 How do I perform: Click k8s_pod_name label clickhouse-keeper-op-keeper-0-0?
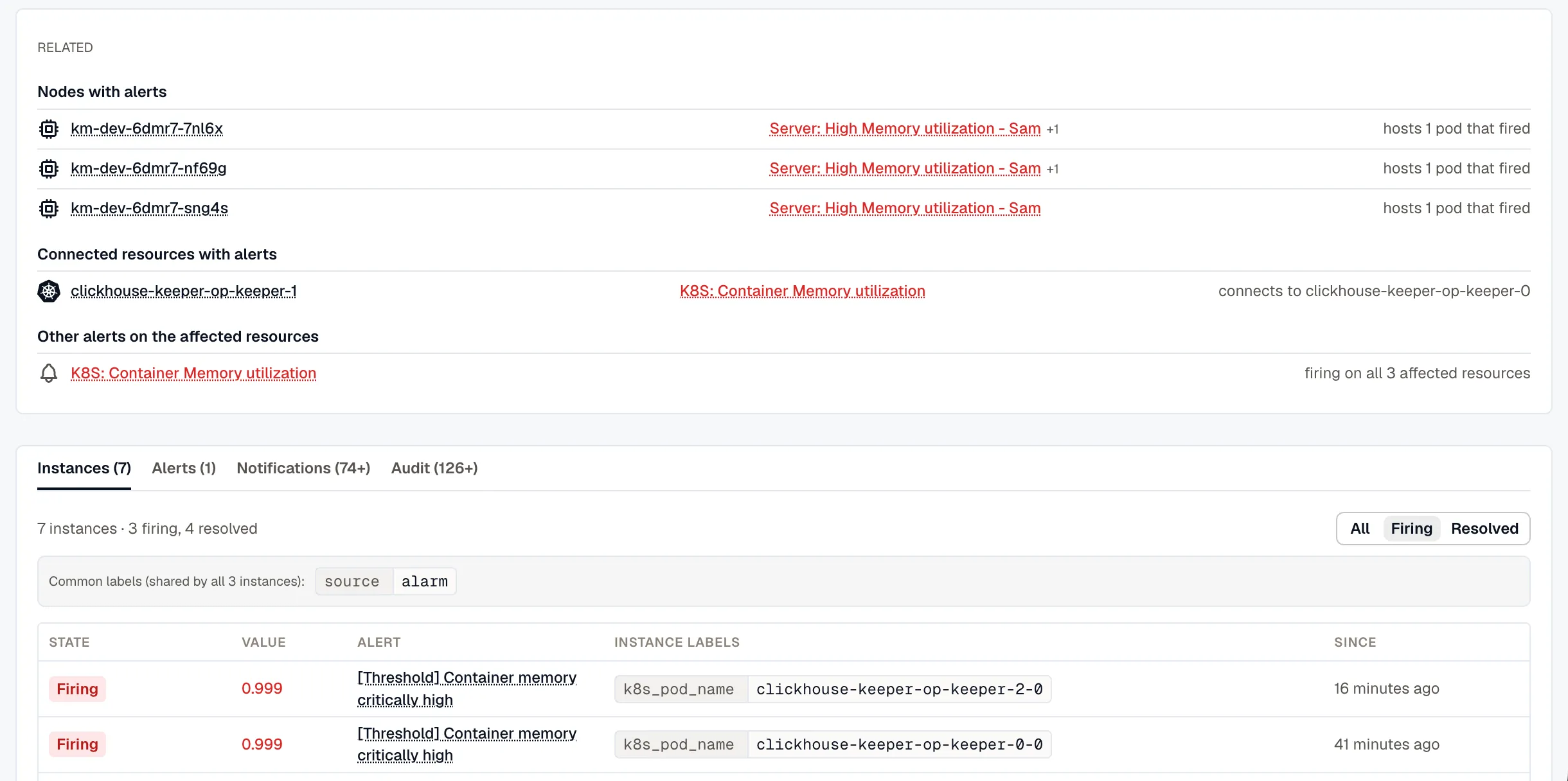833,744
